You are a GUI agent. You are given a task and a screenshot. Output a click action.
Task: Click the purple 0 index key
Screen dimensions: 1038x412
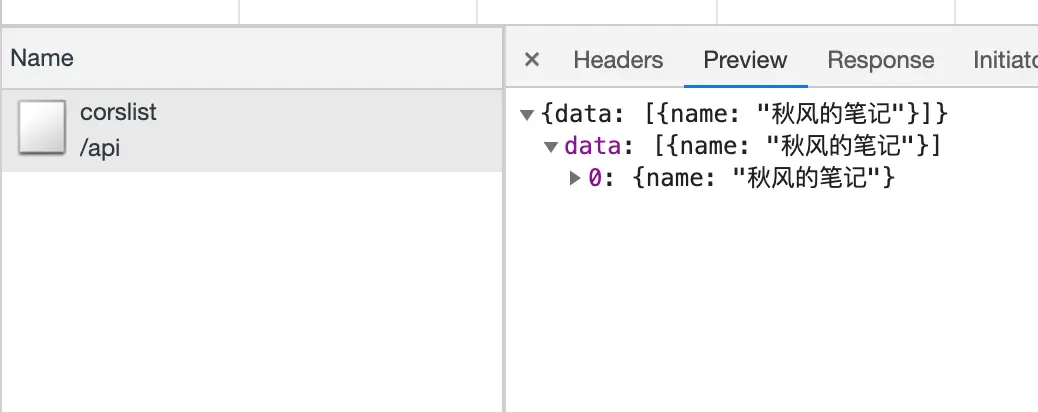[595, 178]
